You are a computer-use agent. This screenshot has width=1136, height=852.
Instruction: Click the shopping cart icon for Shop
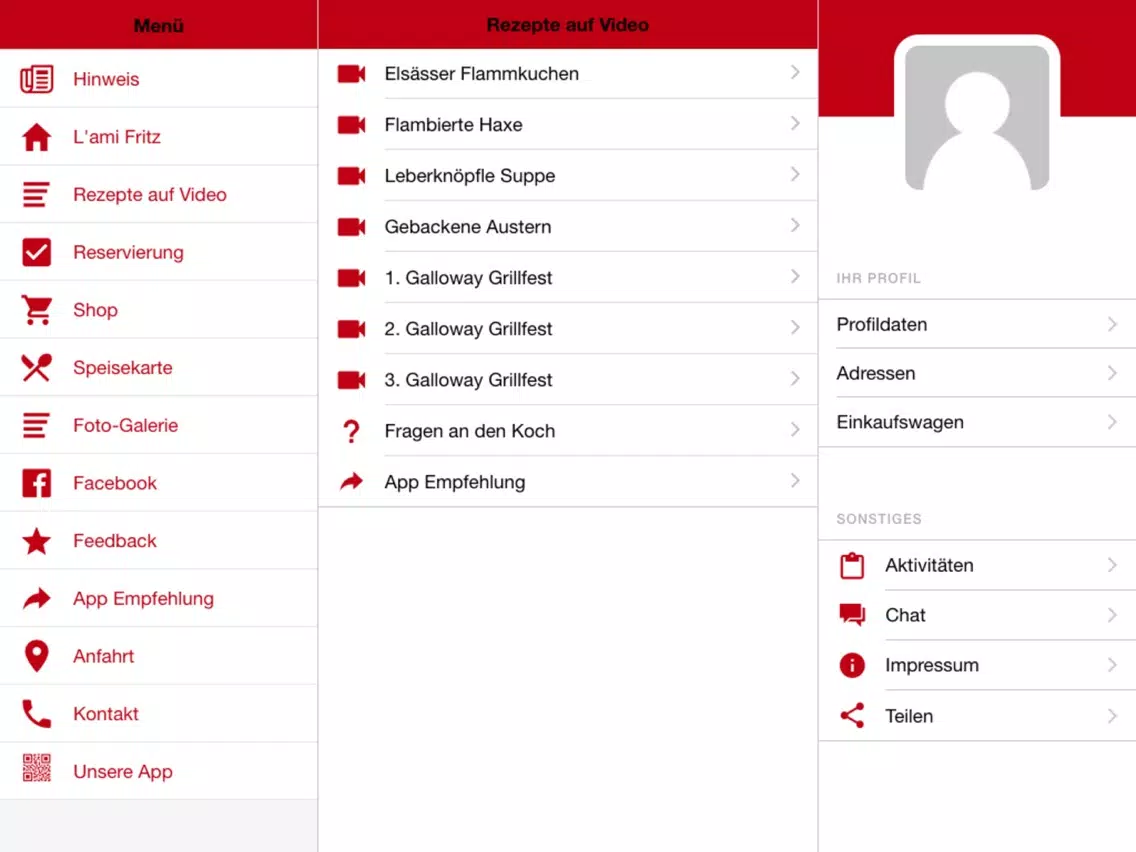(x=36, y=310)
